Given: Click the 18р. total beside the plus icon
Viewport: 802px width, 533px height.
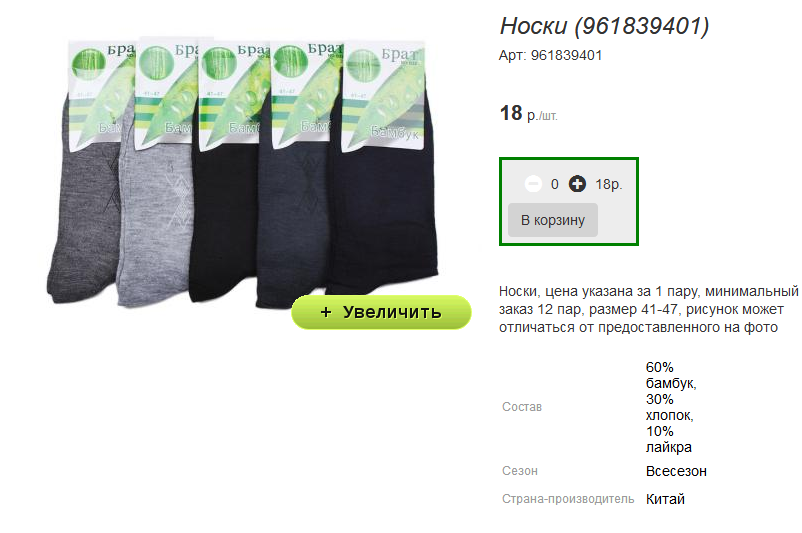Looking at the screenshot, I should pos(609,184).
